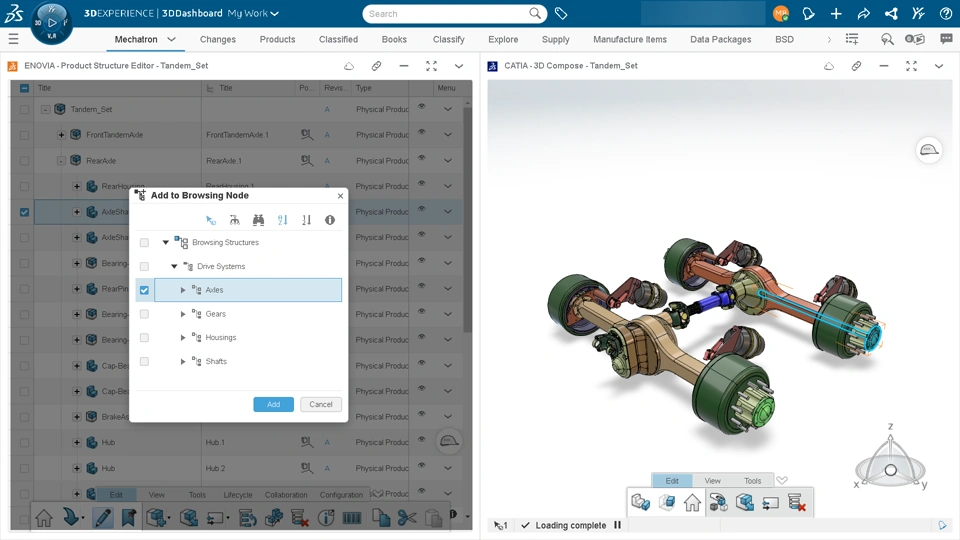Click the delete icon in 3D Compose toolbar

click(x=797, y=503)
